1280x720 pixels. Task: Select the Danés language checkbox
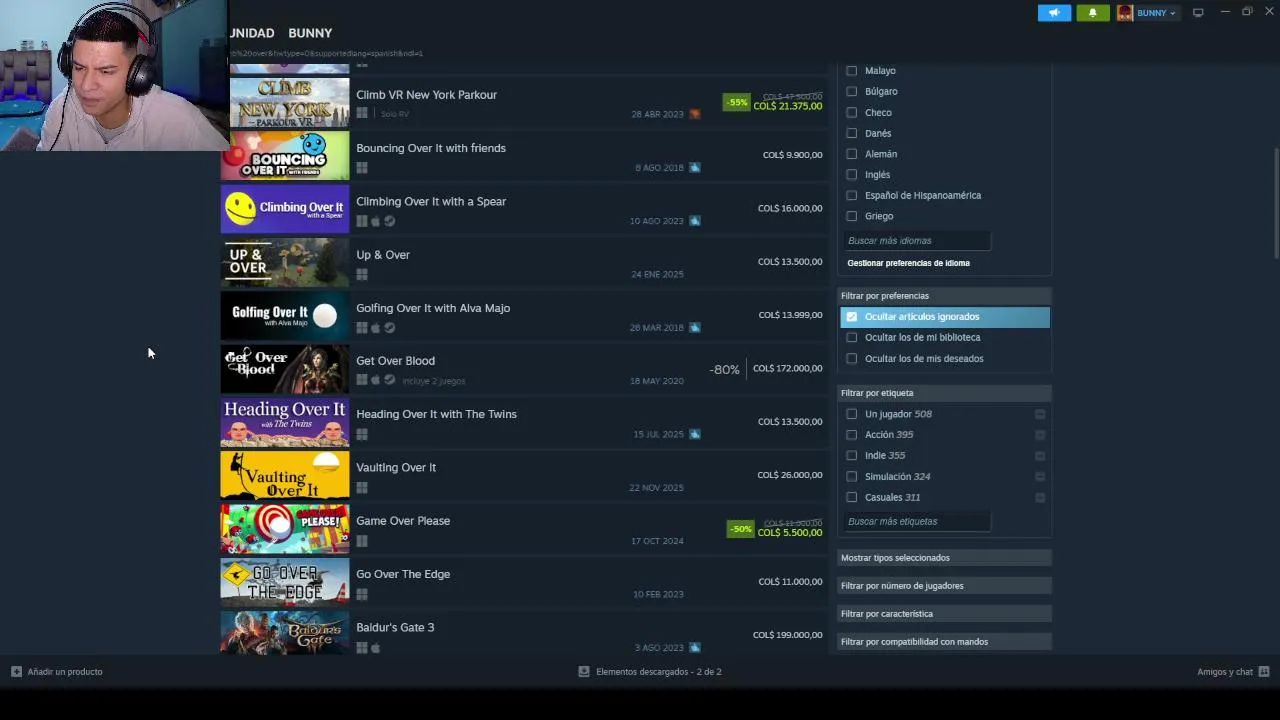(852, 133)
